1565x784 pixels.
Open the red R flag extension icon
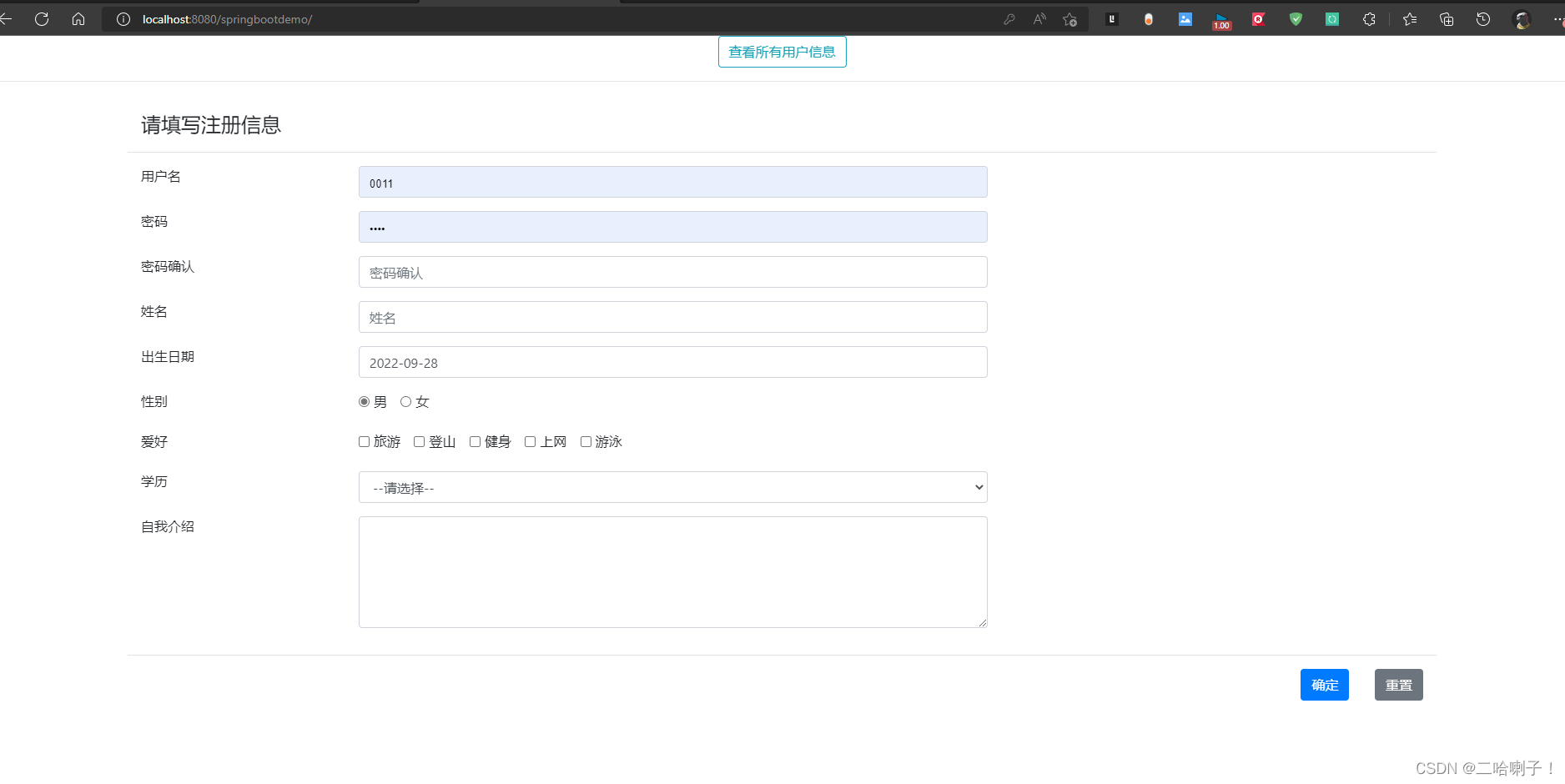(x=1259, y=19)
